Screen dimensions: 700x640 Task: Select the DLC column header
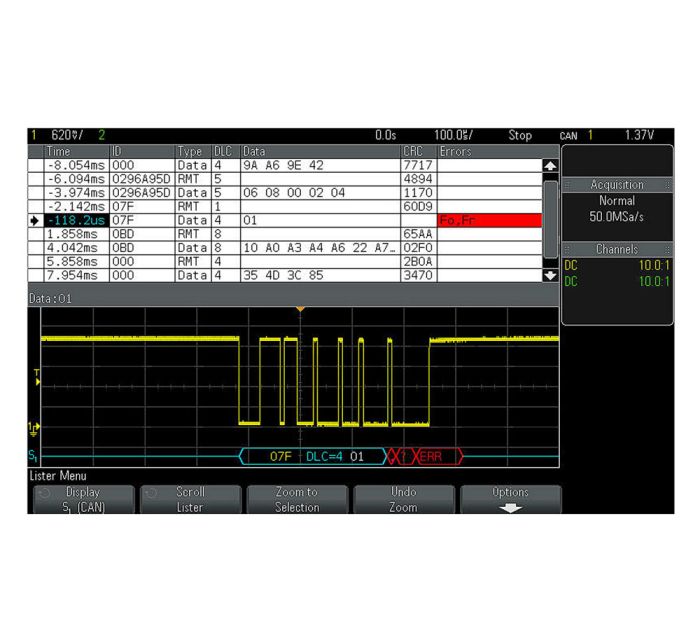point(226,151)
